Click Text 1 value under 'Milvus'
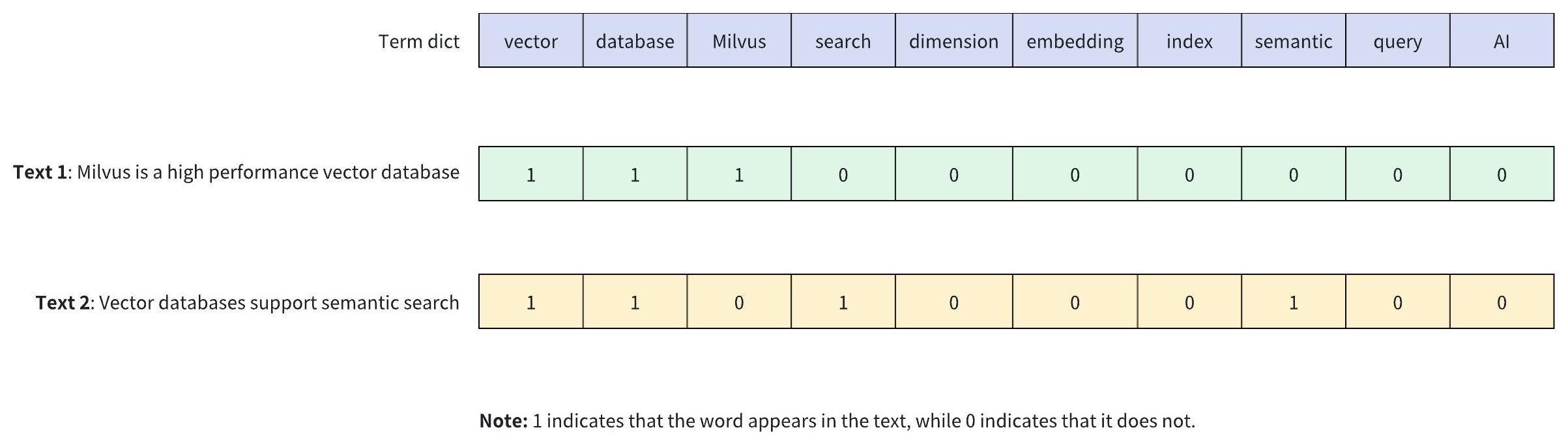1568x445 pixels. click(x=739, y=174)
